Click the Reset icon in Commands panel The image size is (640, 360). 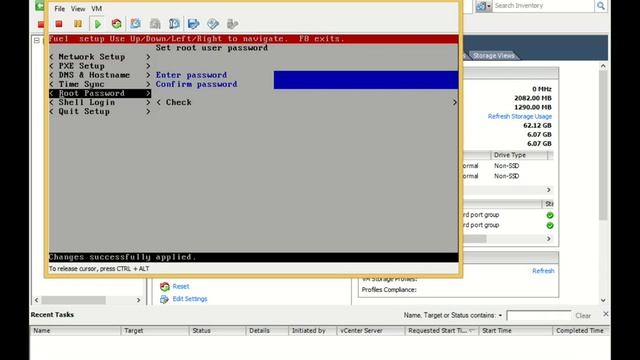coord(164,287)
